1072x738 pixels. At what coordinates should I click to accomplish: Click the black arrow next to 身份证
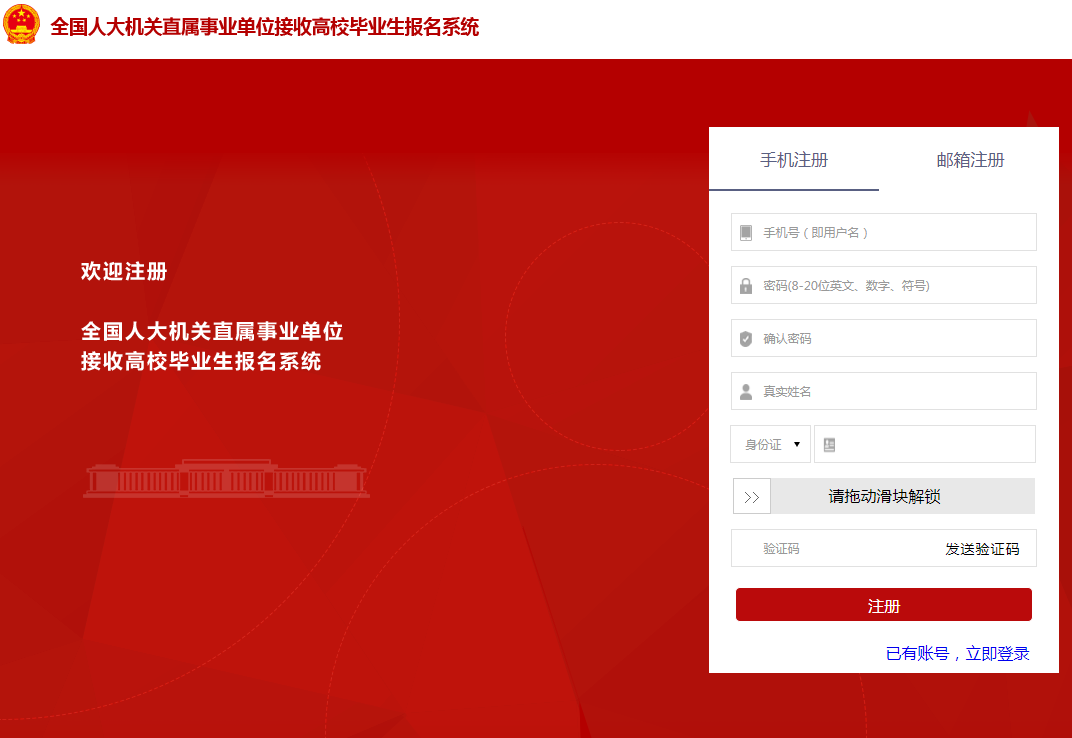click(x=797, y=445)
